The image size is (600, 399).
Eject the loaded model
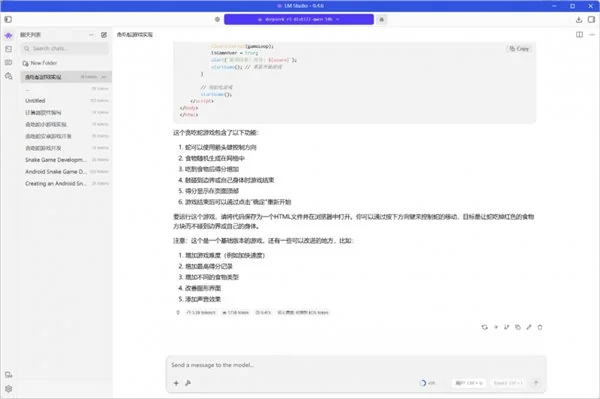tap(382, 19)
